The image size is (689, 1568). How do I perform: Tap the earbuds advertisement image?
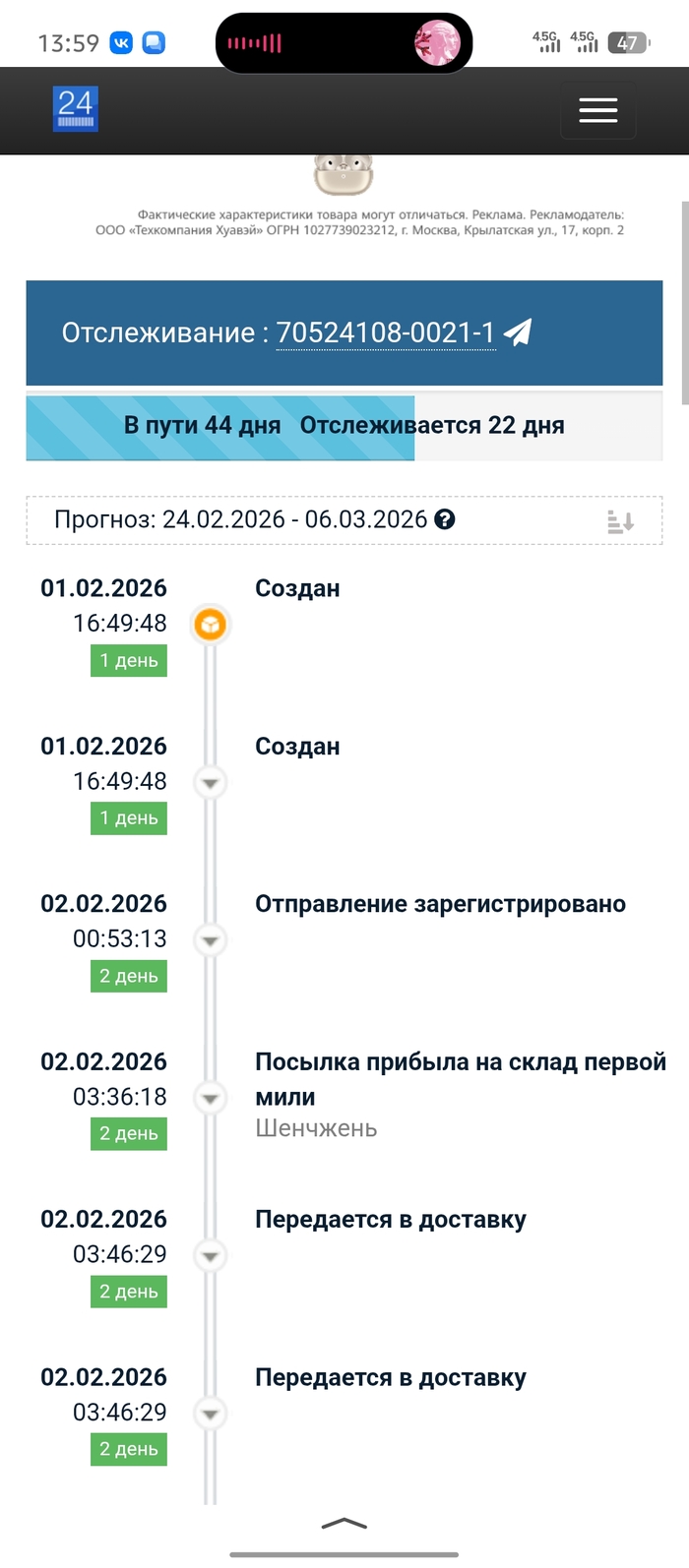(x=343, y=175)
